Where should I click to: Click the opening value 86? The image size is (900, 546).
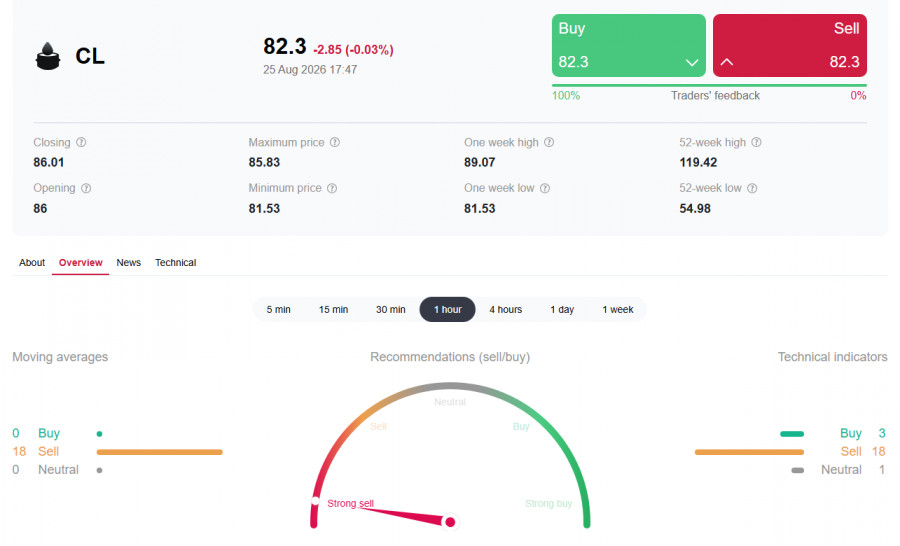coord(40,208)
